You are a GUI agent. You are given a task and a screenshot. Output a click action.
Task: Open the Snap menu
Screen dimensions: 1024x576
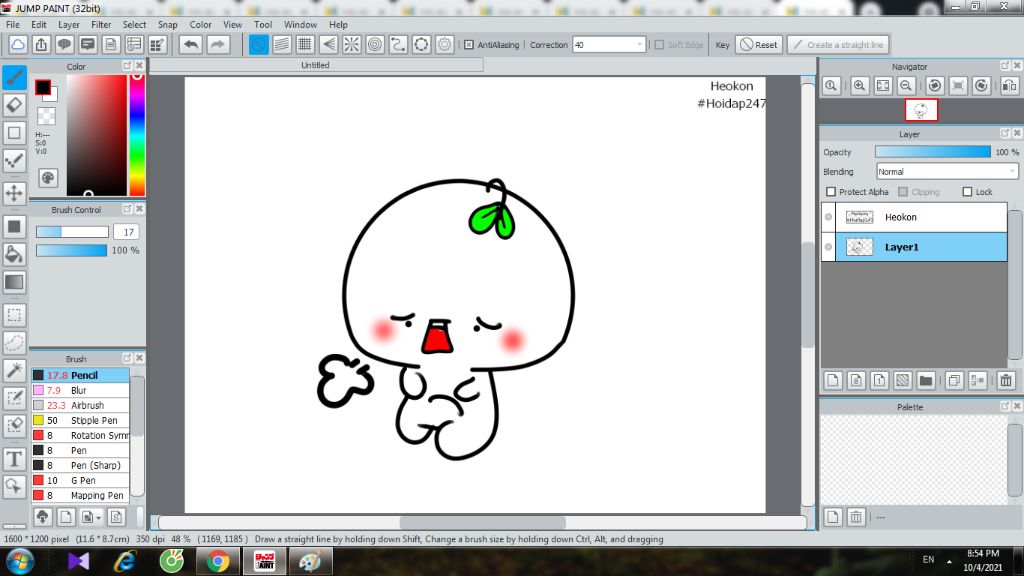pos(167,24)
